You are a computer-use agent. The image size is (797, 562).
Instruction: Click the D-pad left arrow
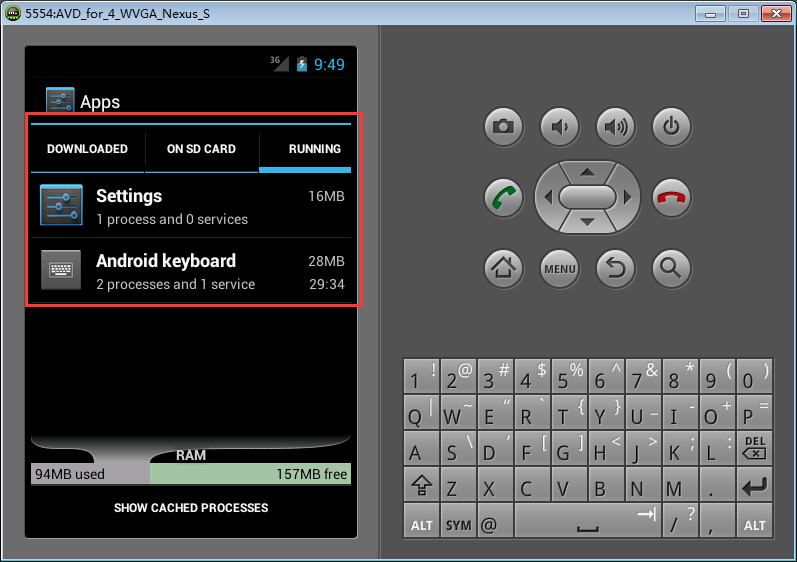click(x=548, y=197)
